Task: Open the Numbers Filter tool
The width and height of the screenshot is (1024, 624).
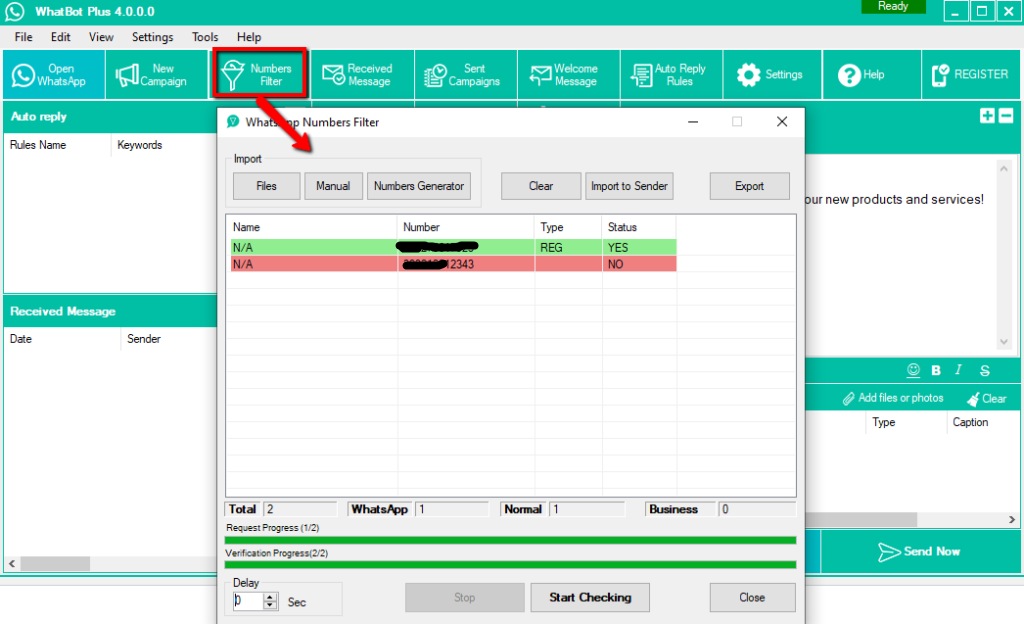Action: (x=259, y=75)
